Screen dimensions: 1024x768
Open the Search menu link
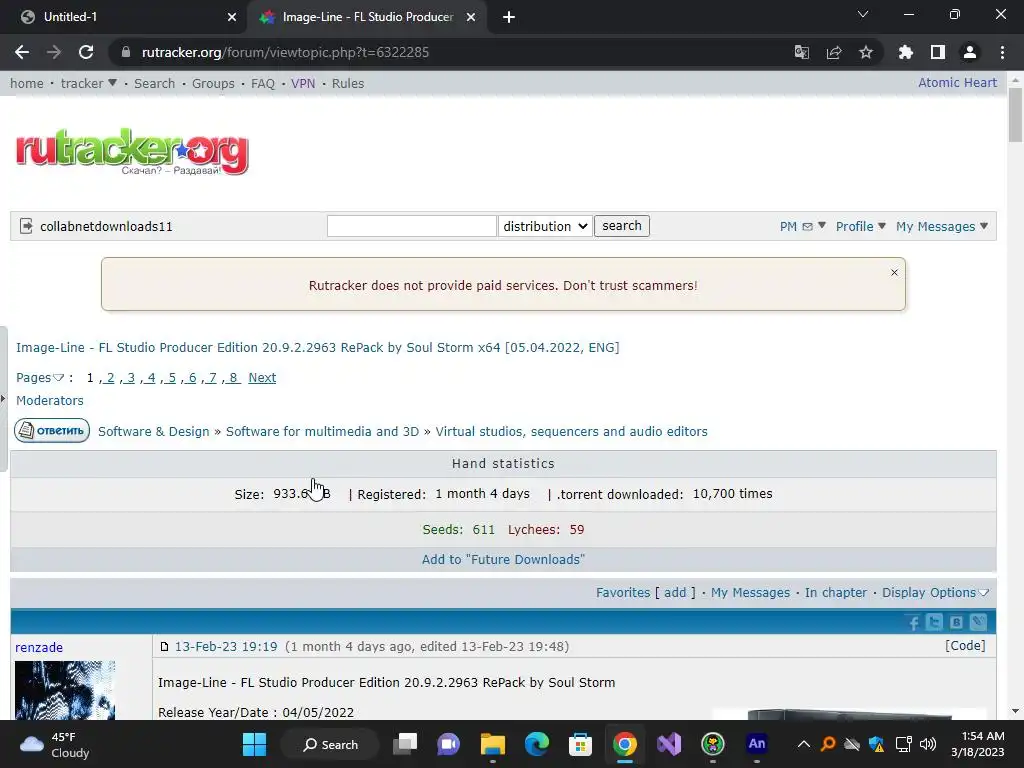coord(154,84)
